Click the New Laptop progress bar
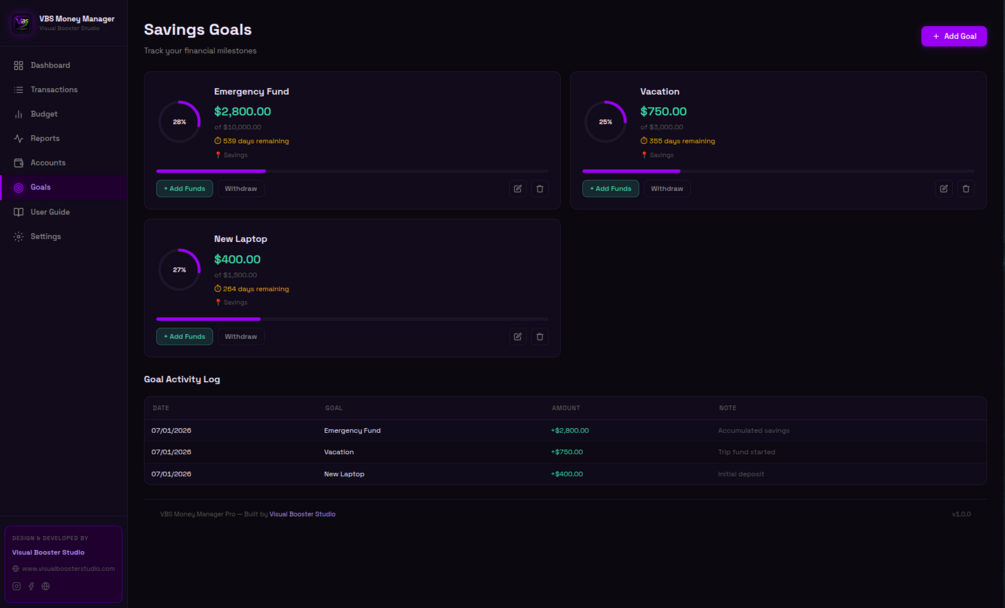This screenshot has width=1005, height=608. pyautogui.click(x=353, y=318)
